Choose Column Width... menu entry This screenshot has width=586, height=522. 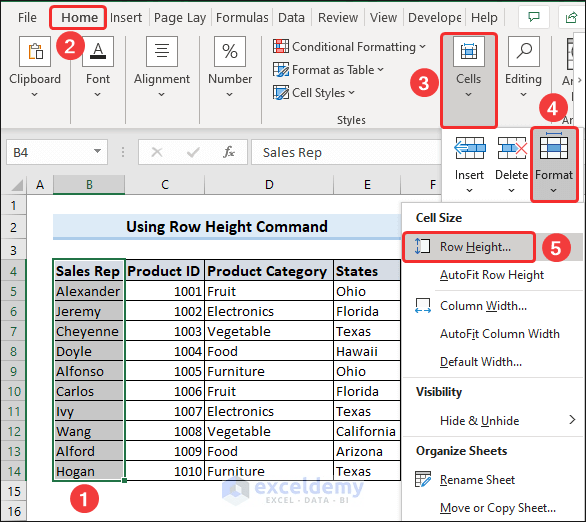pos(484,306)
